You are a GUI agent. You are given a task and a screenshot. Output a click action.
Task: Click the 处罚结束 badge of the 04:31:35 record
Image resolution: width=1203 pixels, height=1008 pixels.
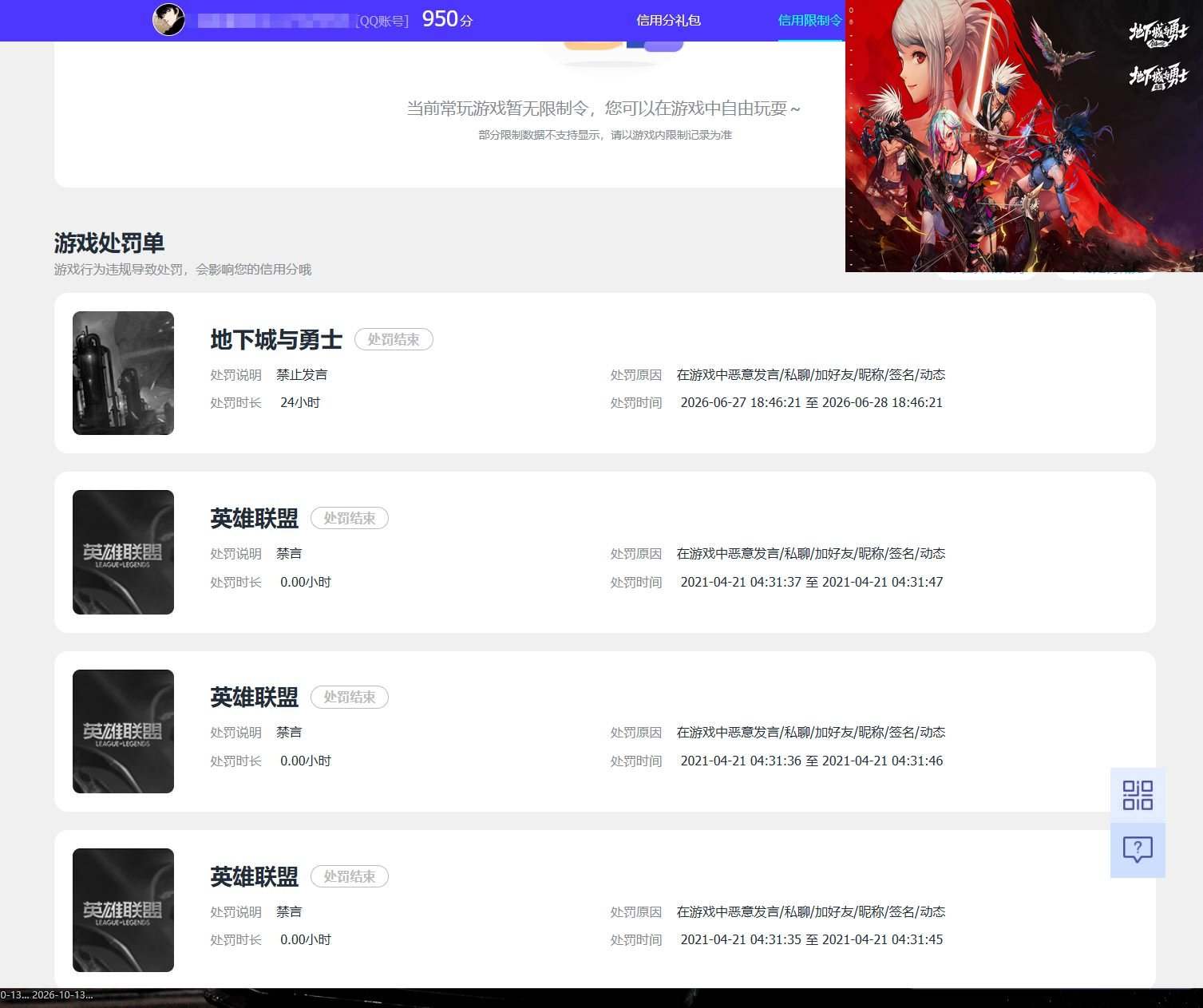[350, 876]
